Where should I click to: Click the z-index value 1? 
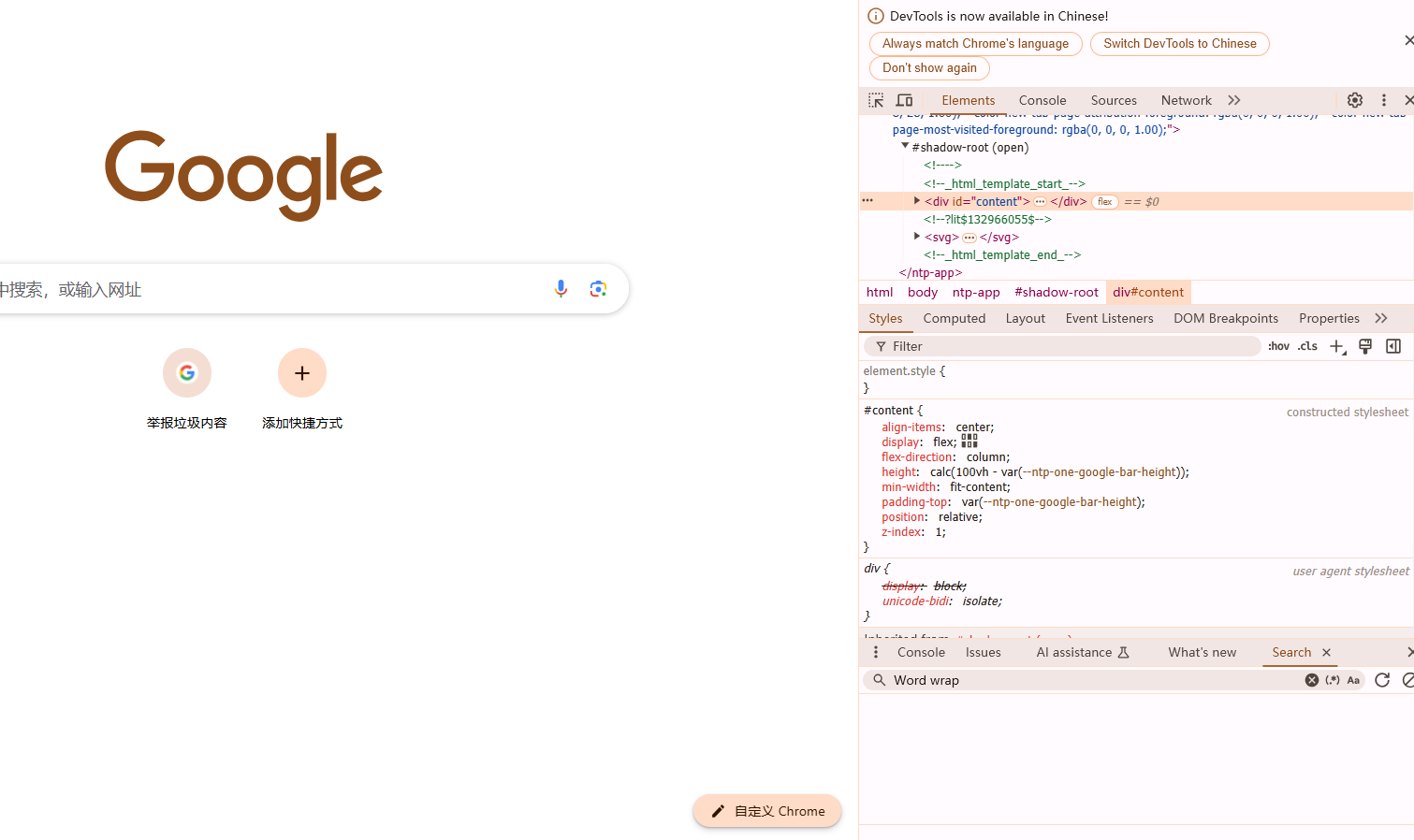pyautogui.click(x=939, y=532)
